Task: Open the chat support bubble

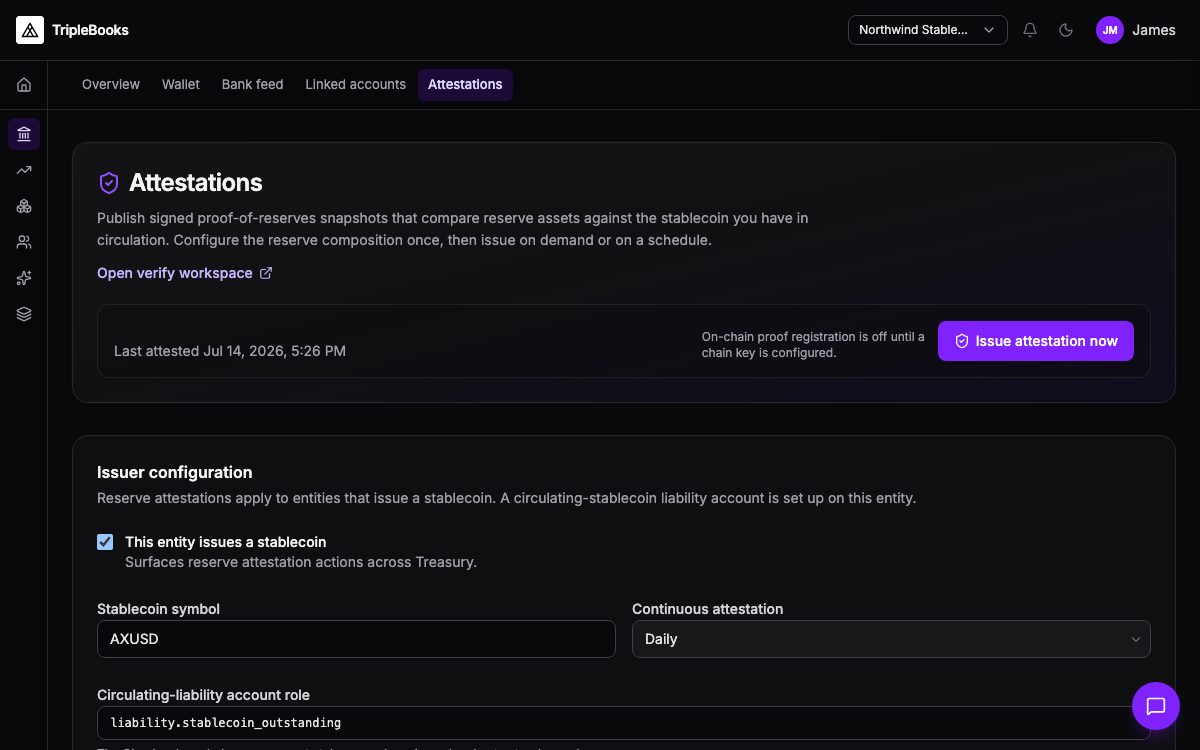Action: coord(1156,706)
